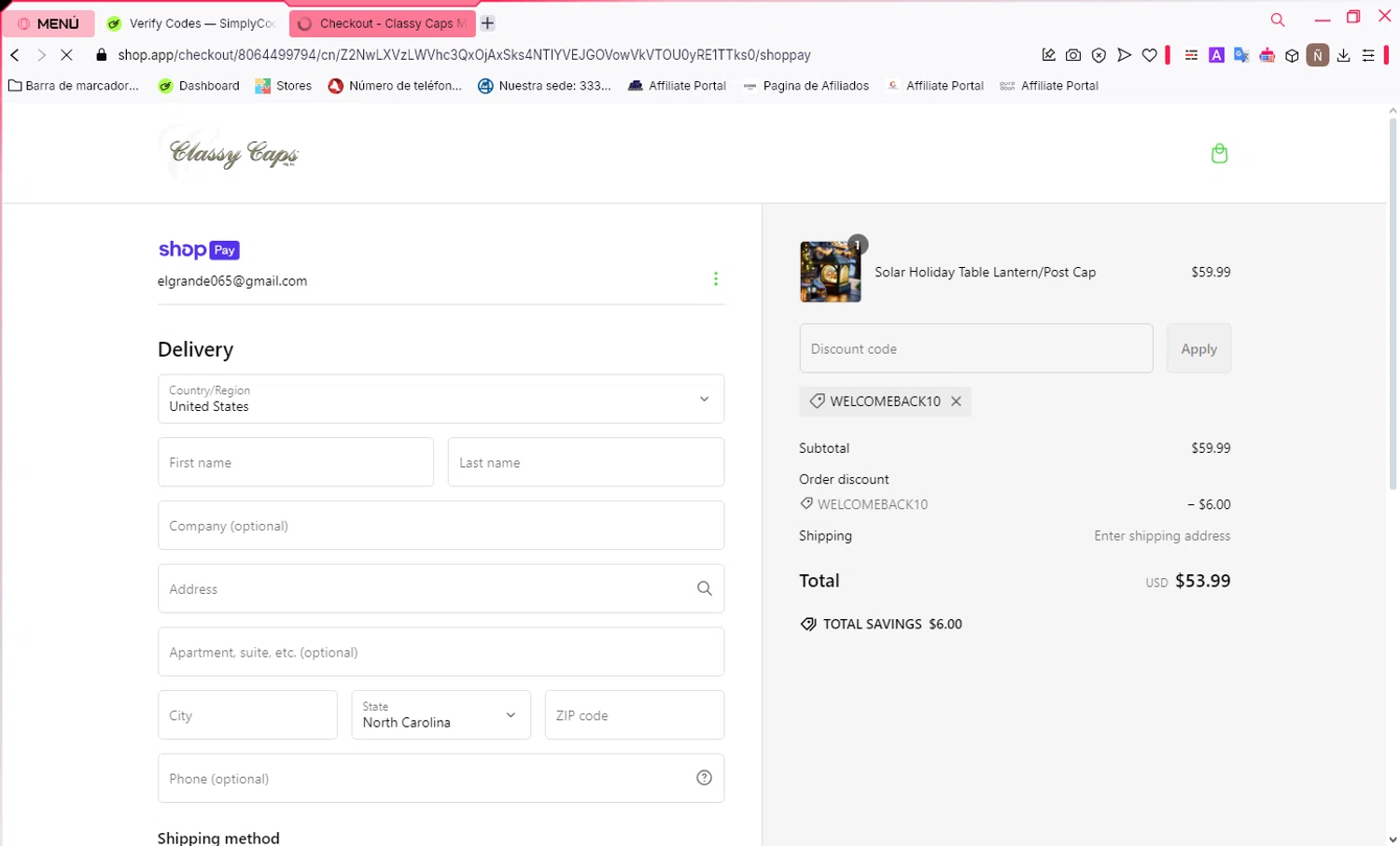Remove the WELCOMEBACK10 discount tag

click(956, 402)
